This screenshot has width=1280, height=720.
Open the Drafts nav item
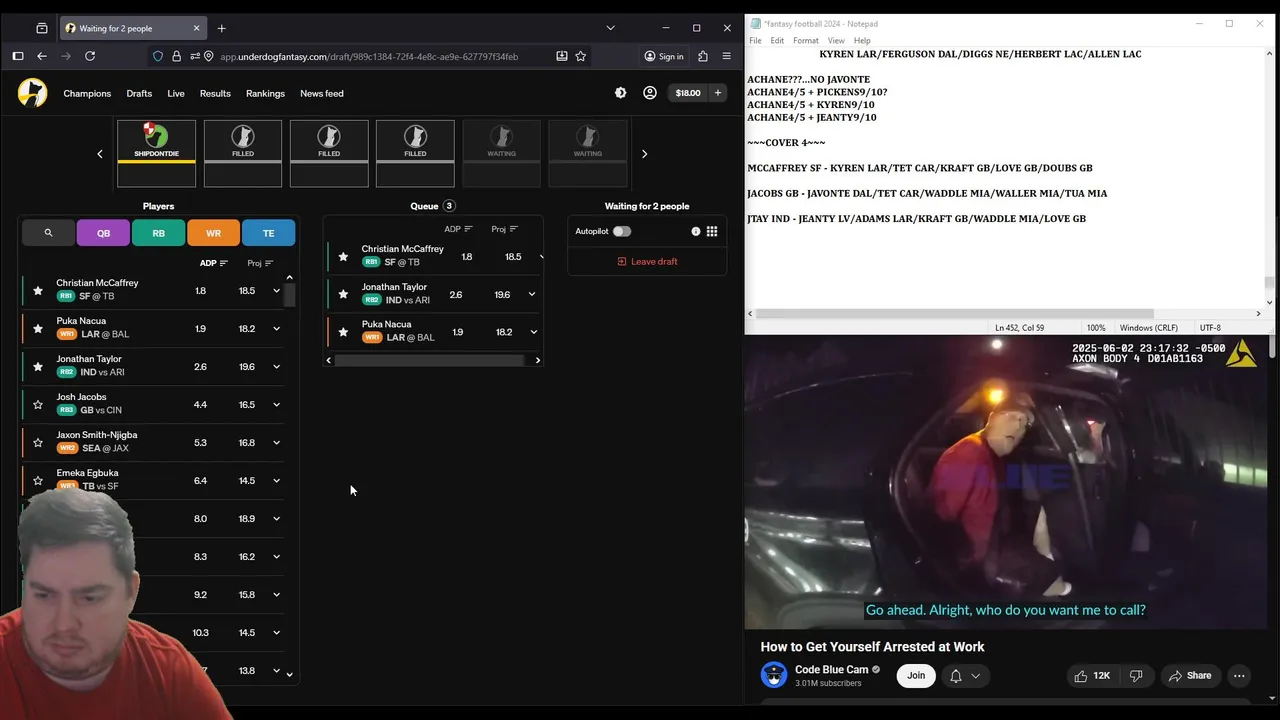(x=139, y=93)
